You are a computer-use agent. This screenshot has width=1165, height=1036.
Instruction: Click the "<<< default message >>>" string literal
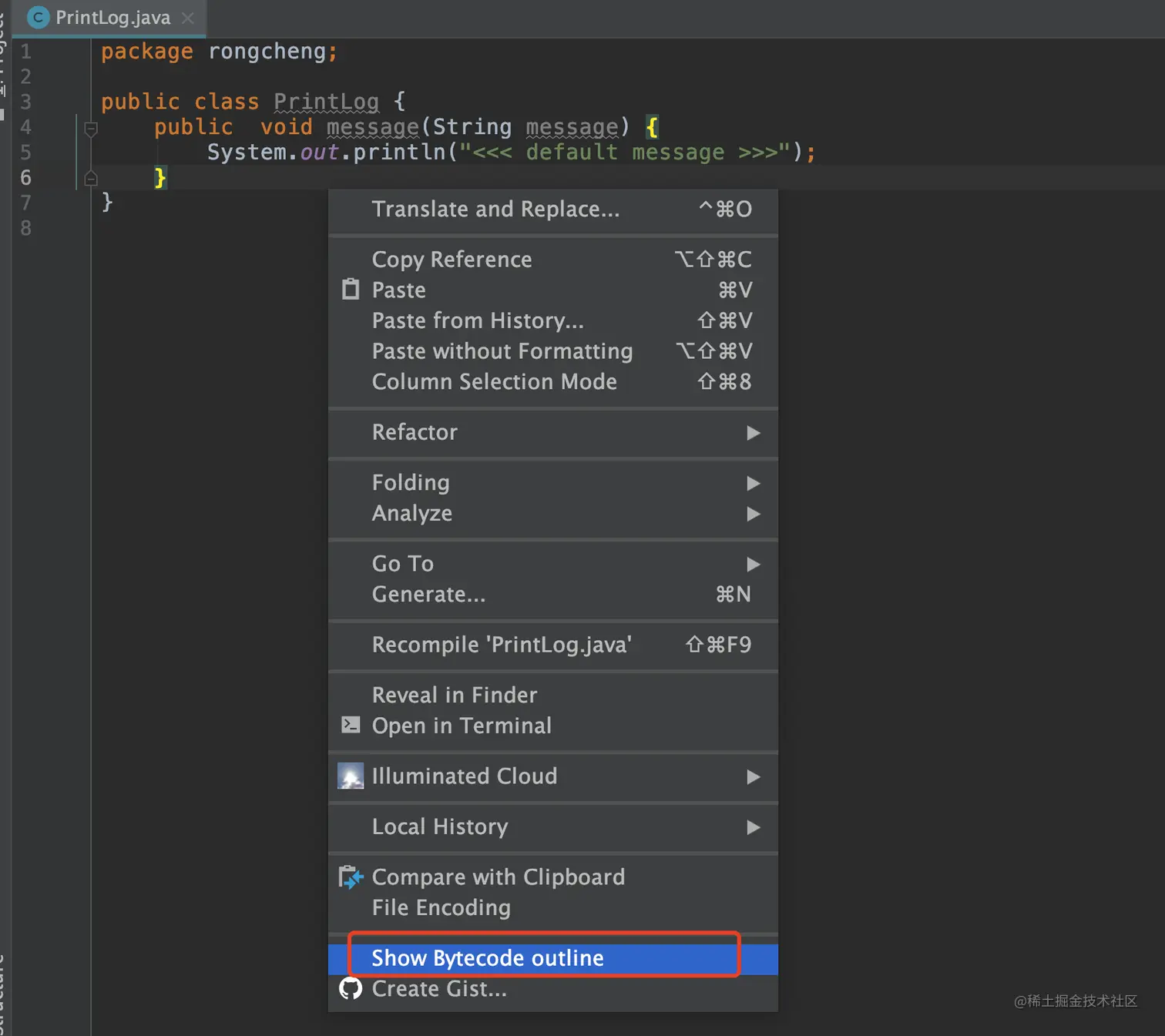coord(625,152)
